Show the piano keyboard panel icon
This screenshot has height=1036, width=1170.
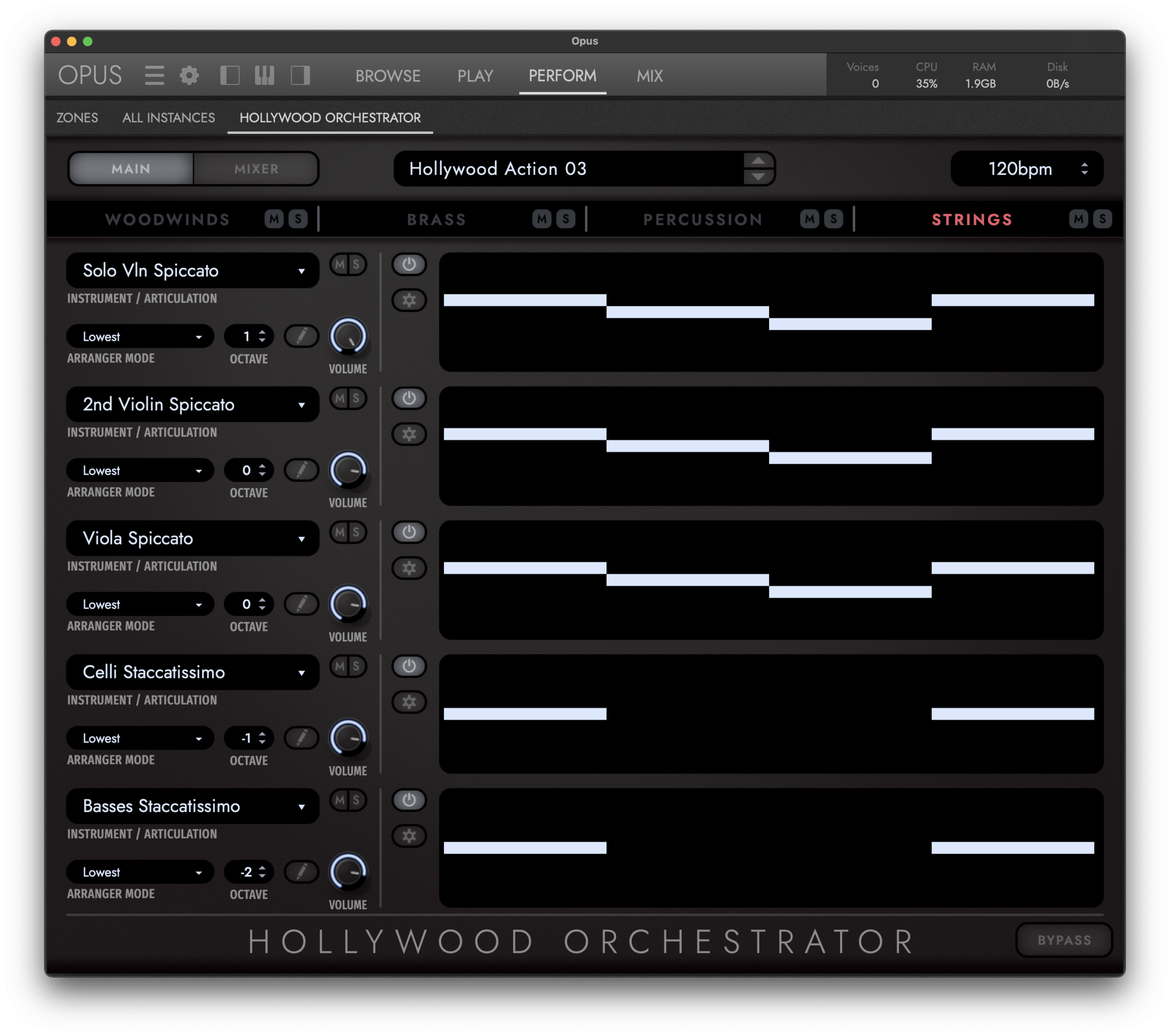tap(265, 75)
